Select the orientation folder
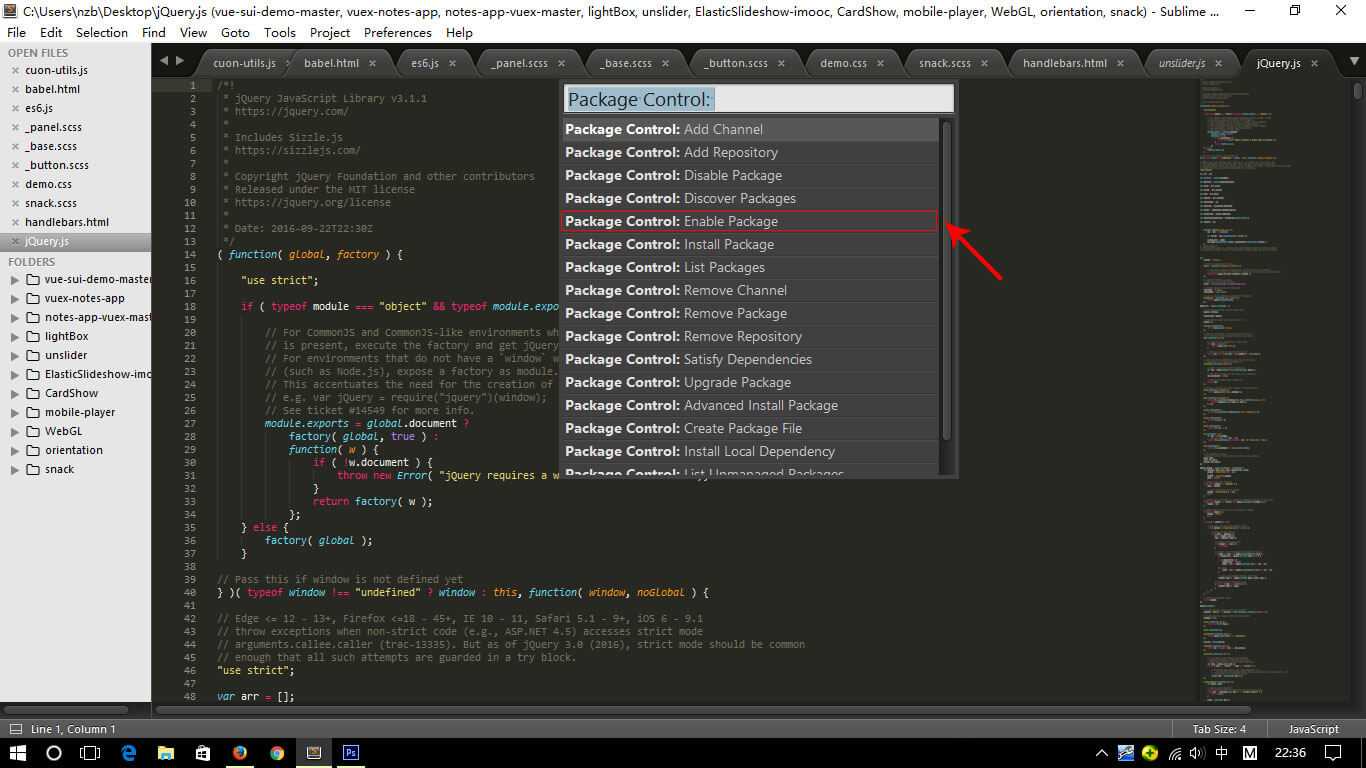Image resolution: width=1366 pixels, height=768 pixels. point(75,450)
